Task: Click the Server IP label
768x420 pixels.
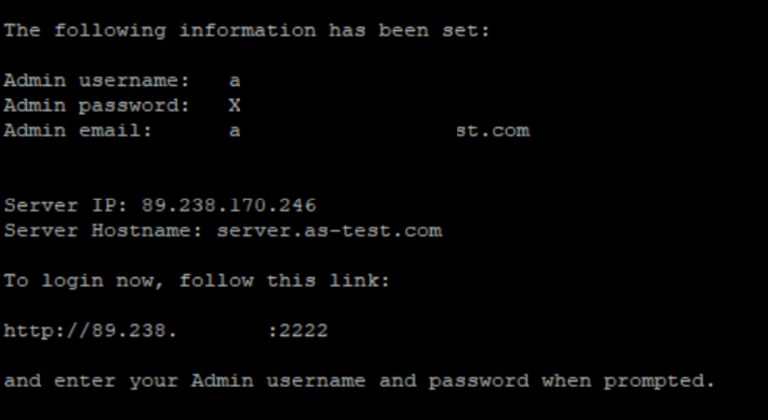Action: [65, 205]
